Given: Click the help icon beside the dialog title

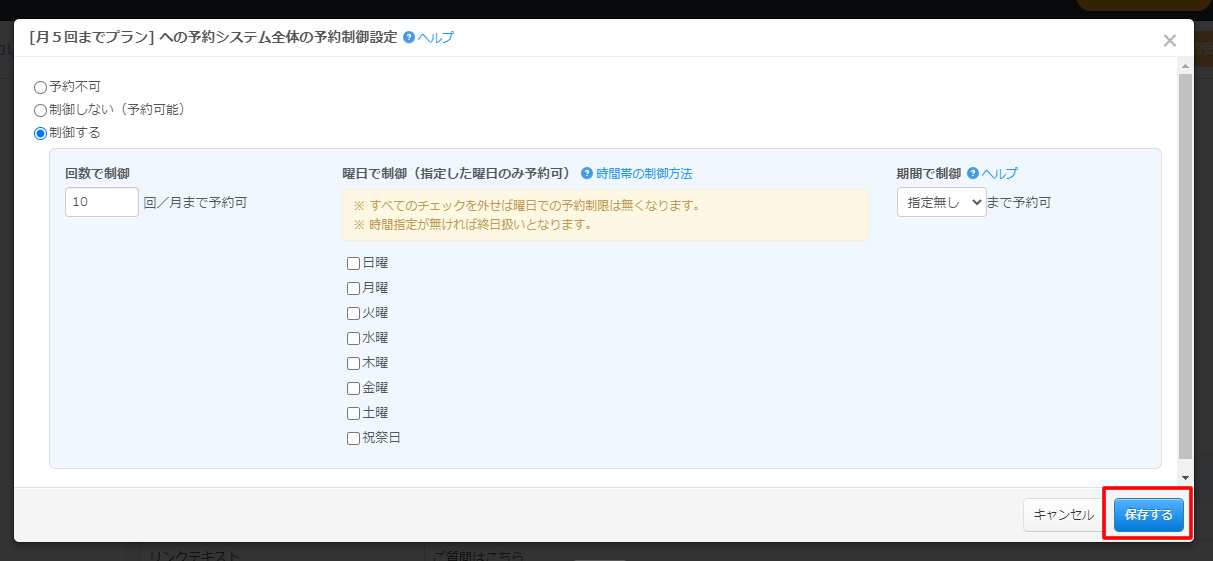Looking at the screenshot, I should 409,37.
